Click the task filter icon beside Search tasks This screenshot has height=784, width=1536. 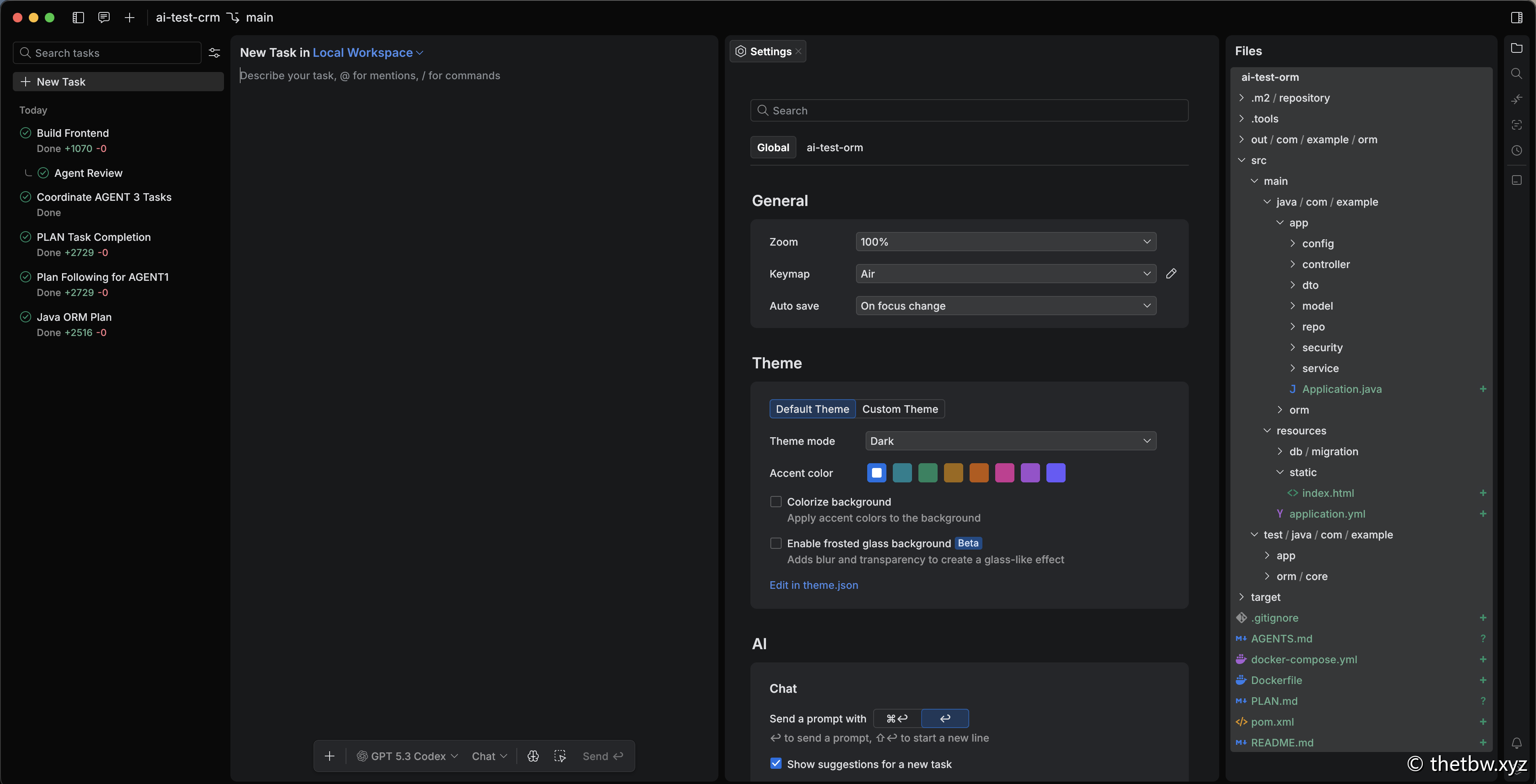click(215, 53)
